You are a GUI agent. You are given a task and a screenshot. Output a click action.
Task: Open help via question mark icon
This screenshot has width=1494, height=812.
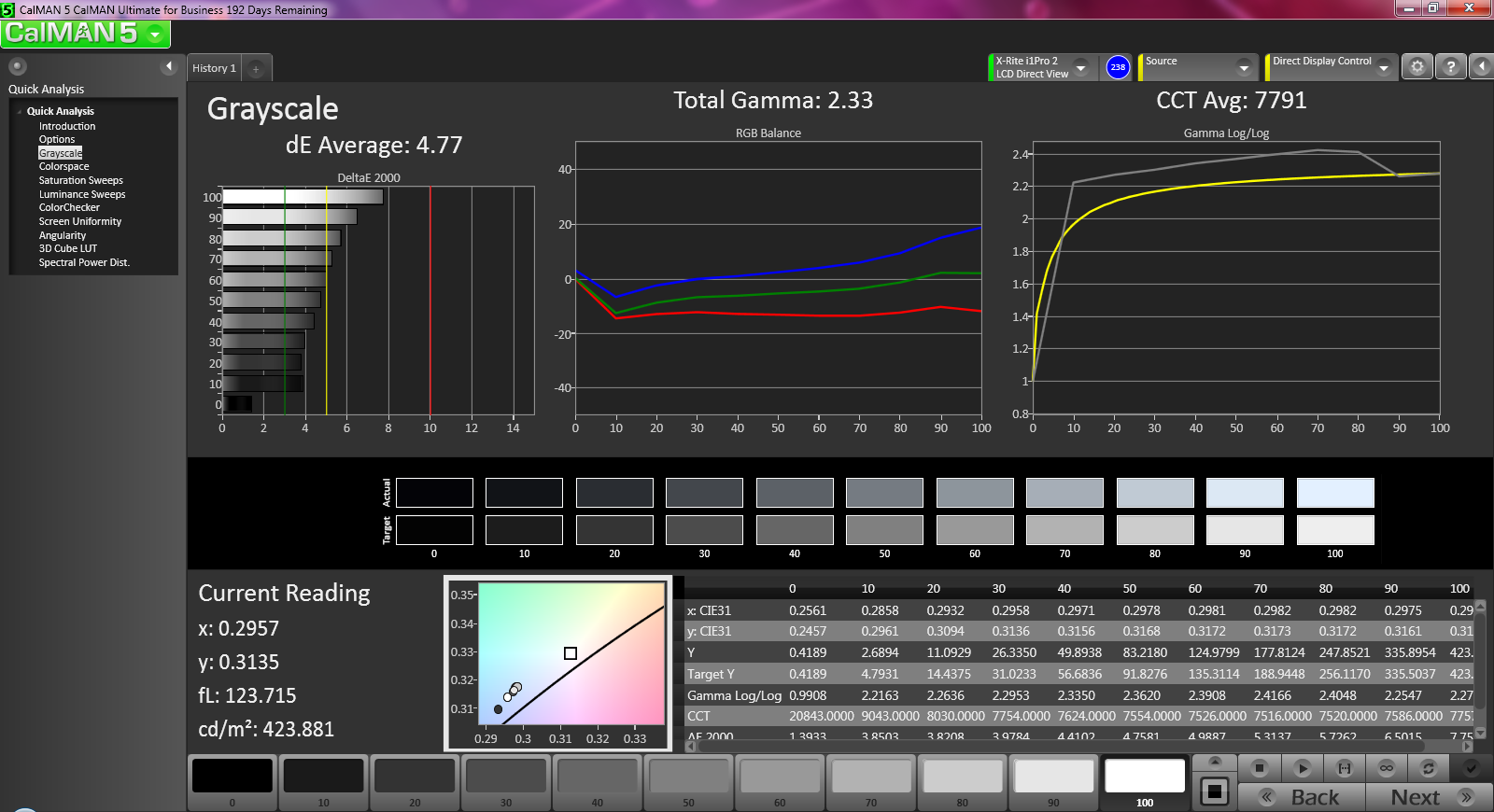pos(1450,67)
